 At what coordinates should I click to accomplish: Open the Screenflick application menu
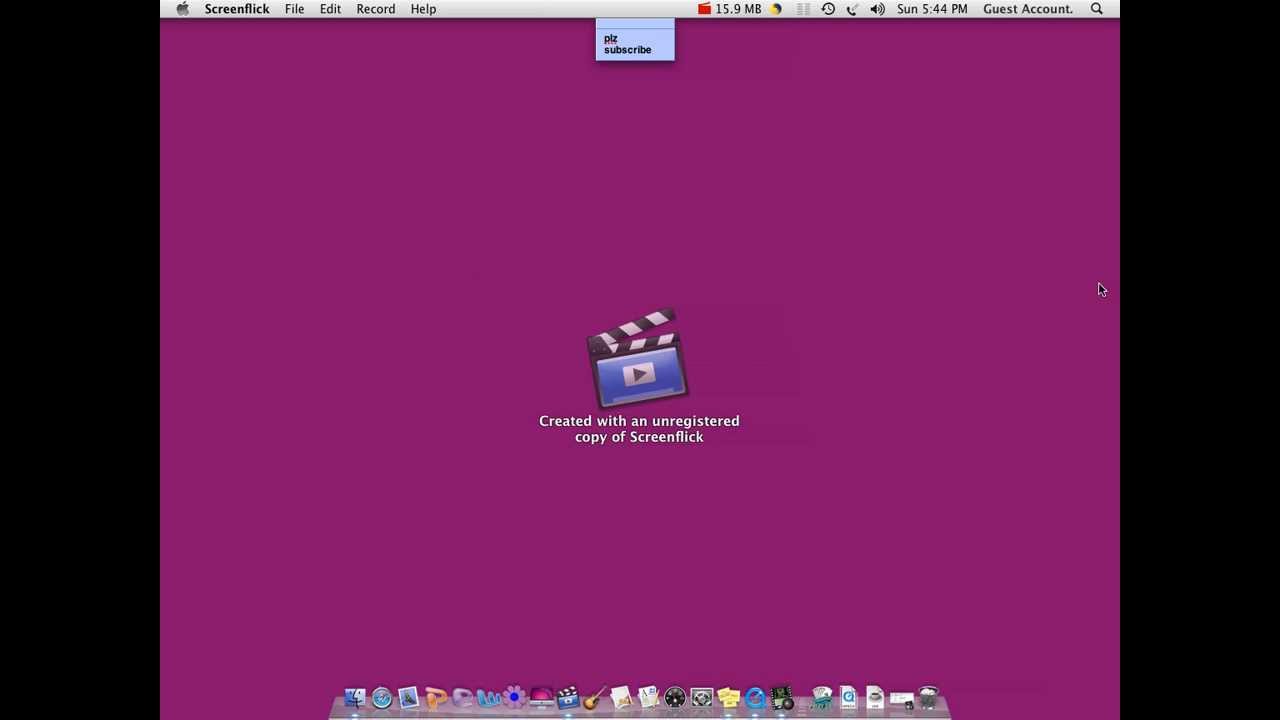pos(237,9)
